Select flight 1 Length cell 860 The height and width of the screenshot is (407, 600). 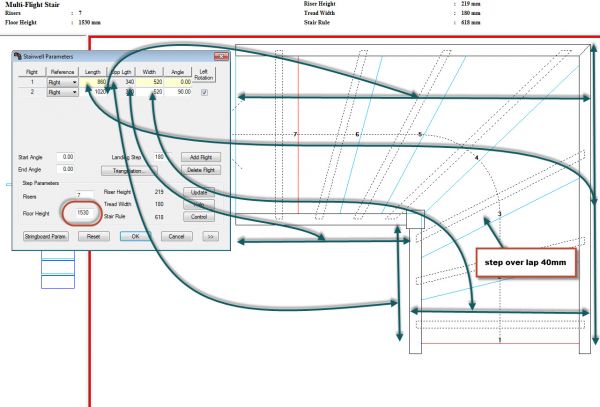click(x=93, y=82)
